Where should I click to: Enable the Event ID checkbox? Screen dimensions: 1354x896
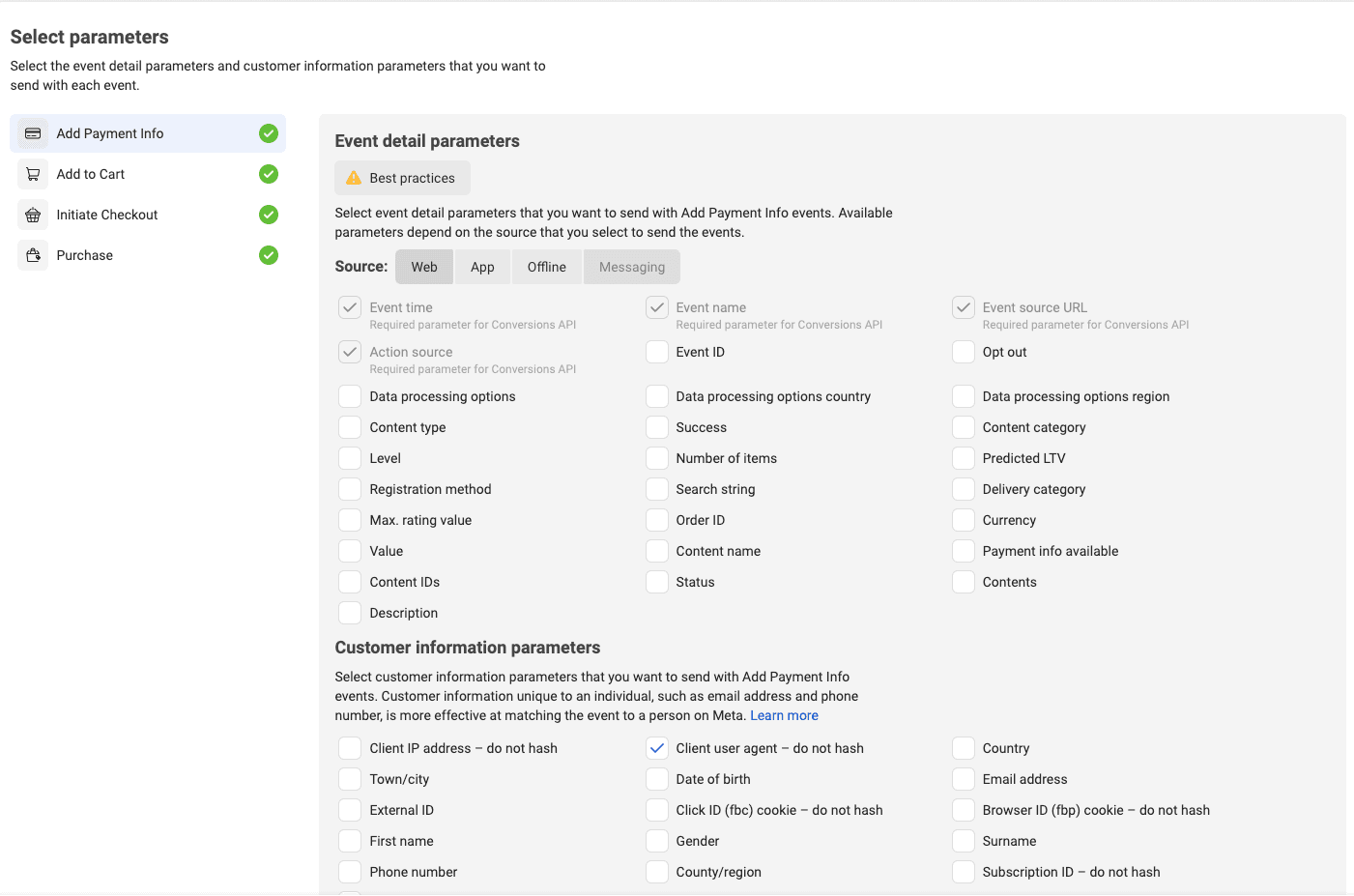tap(657, 352)
